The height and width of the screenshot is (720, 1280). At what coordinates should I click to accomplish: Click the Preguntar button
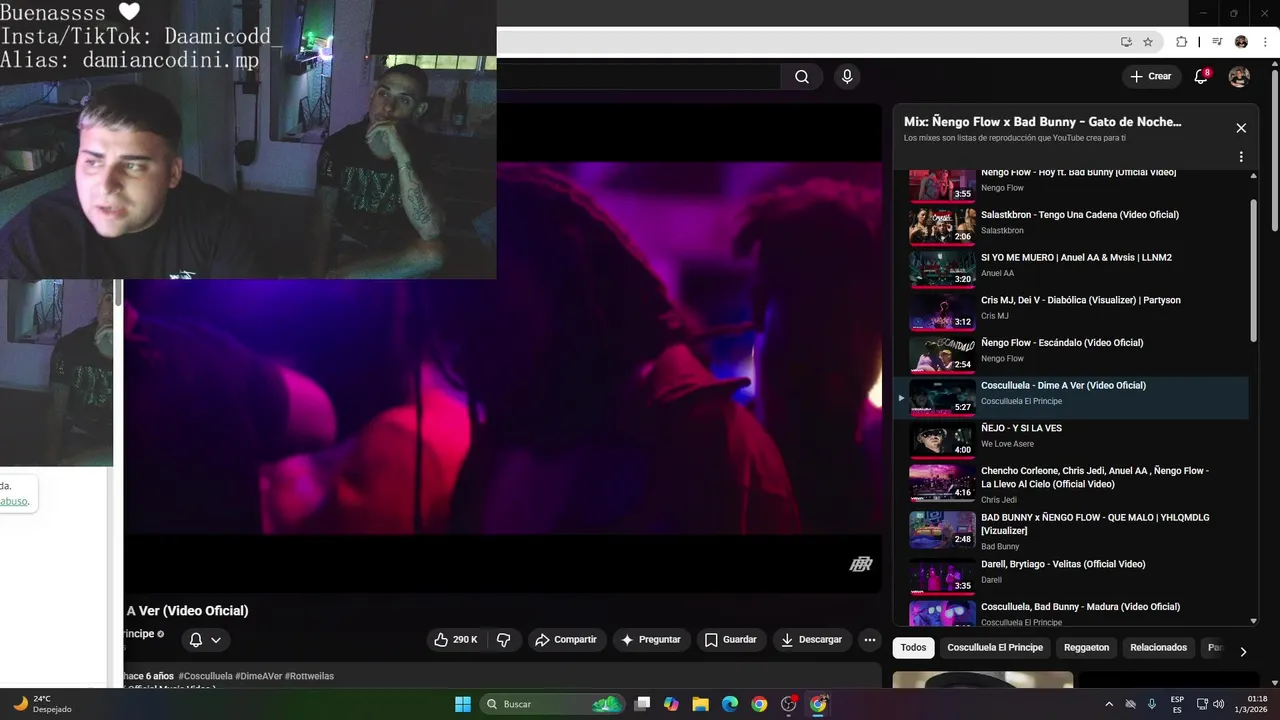650,640
